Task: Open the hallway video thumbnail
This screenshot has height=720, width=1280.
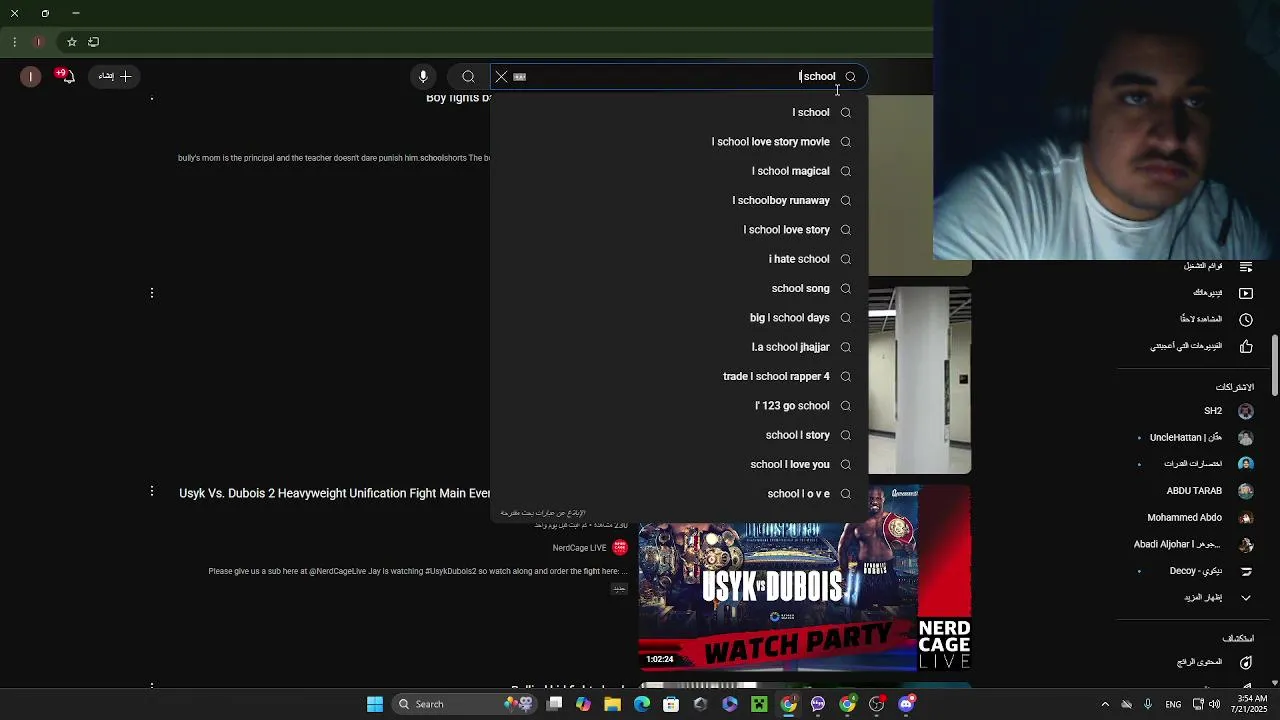Action: pos(919,380)
